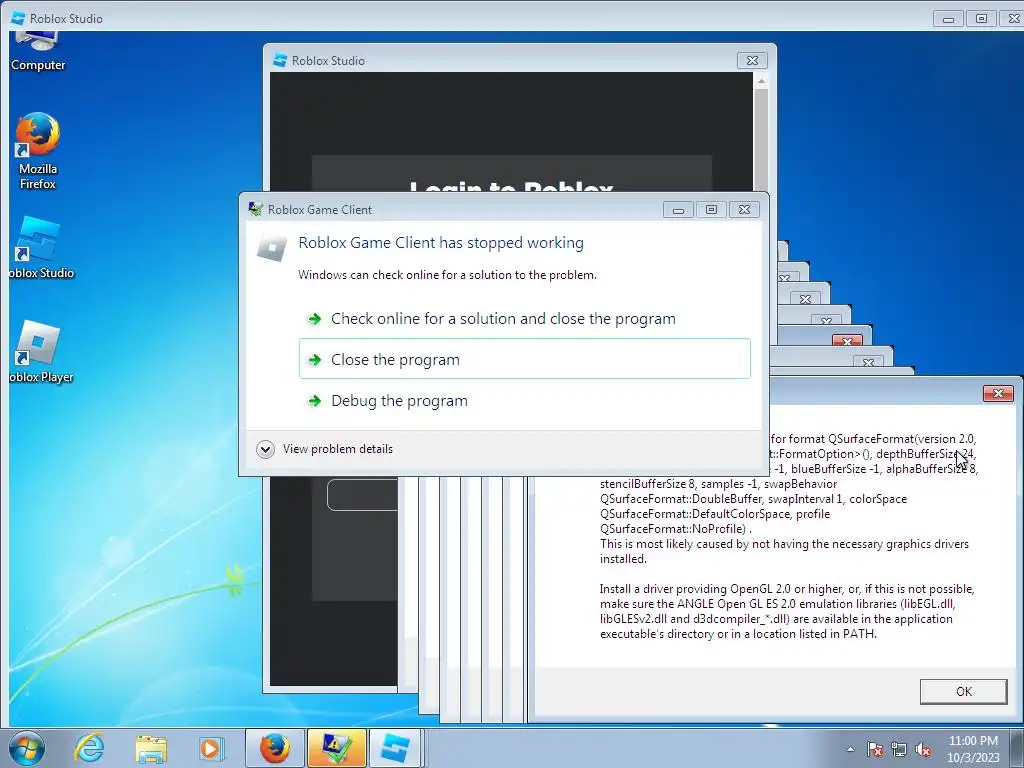Close the Roblox Game Client crash dialog

(x=744, y=210)
